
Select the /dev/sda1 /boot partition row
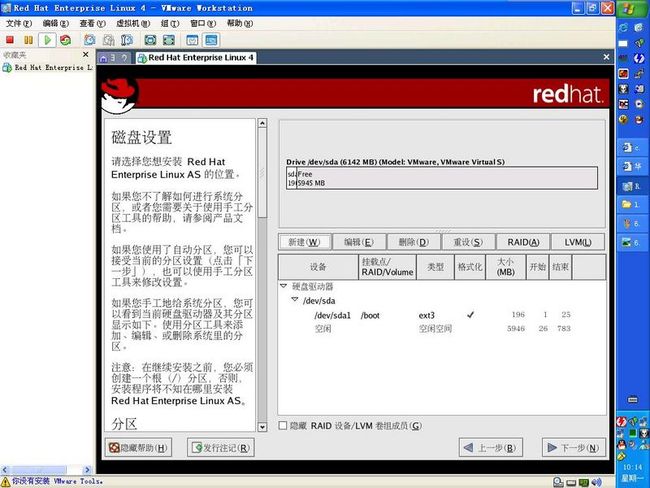[442, 315]
